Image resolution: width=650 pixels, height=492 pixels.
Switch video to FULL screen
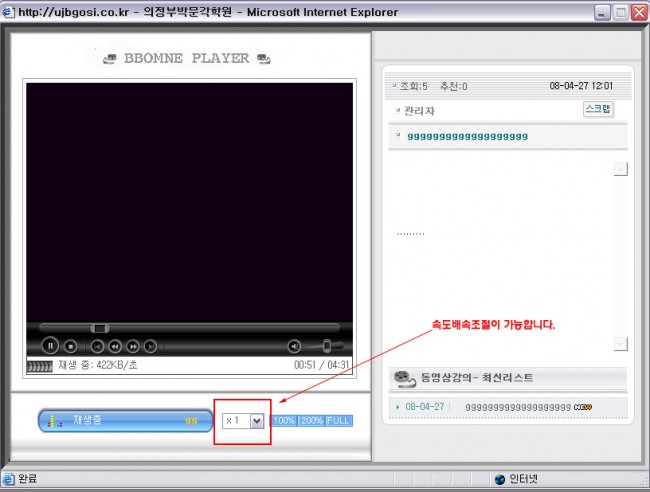click(x=339, y=421)
